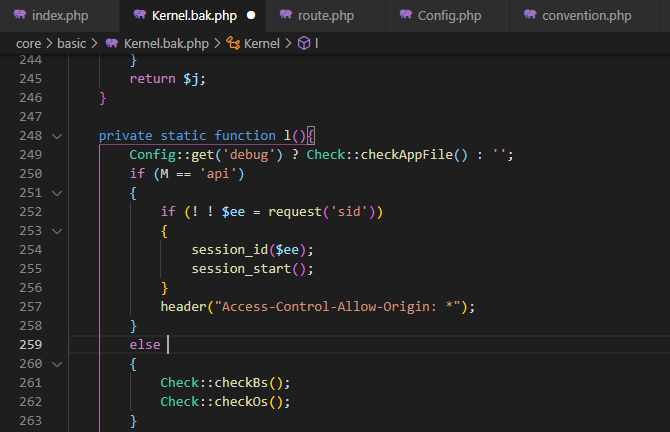The width and height of the screenshot is (670, 432).
Task: Click request('sid') on line 252
Action: tap(322, 212)
